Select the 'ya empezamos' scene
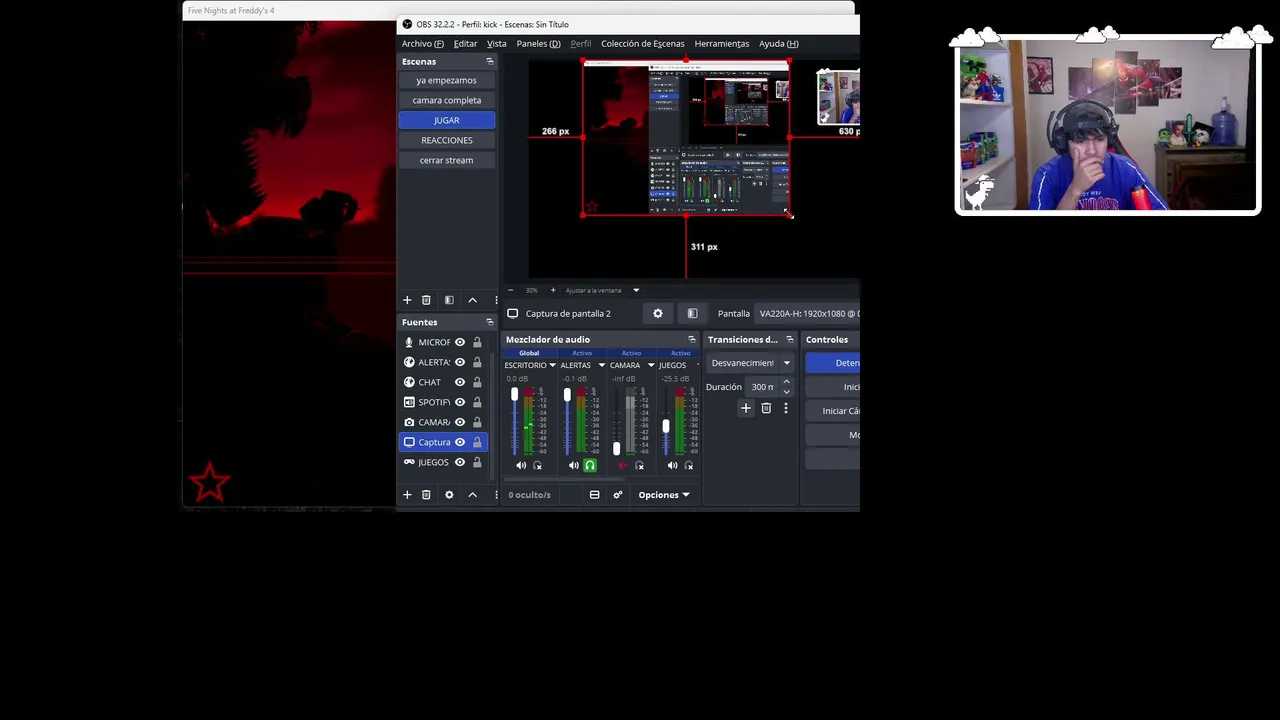This screenshot has width=1280, height=720. pyautogui.click(x=447, y=80)
